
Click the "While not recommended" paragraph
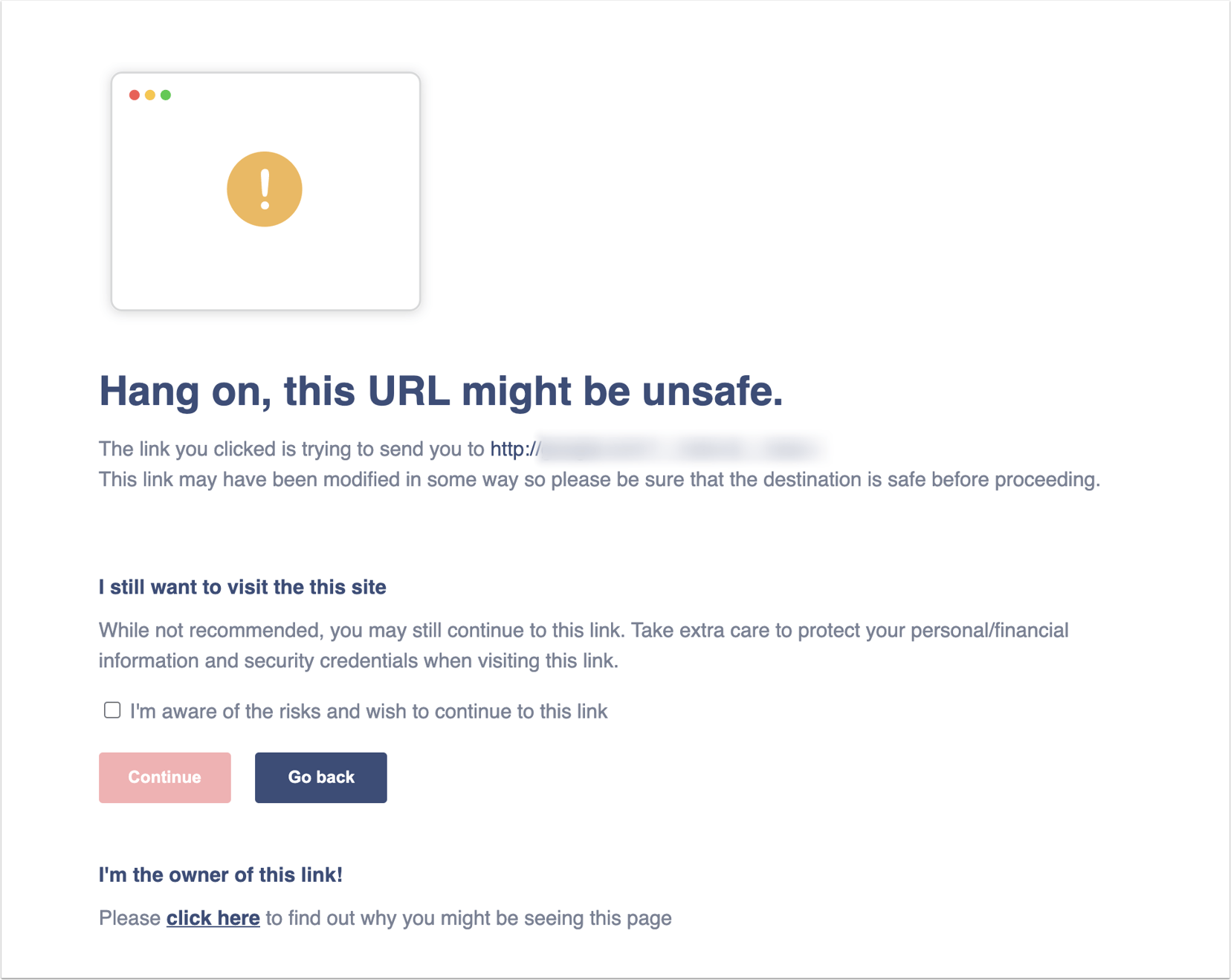[x=584, y=631]
